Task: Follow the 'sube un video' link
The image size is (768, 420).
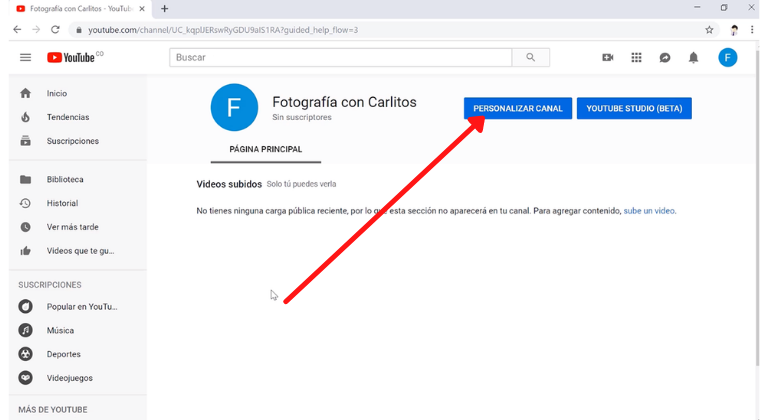Action: [649, 211]
